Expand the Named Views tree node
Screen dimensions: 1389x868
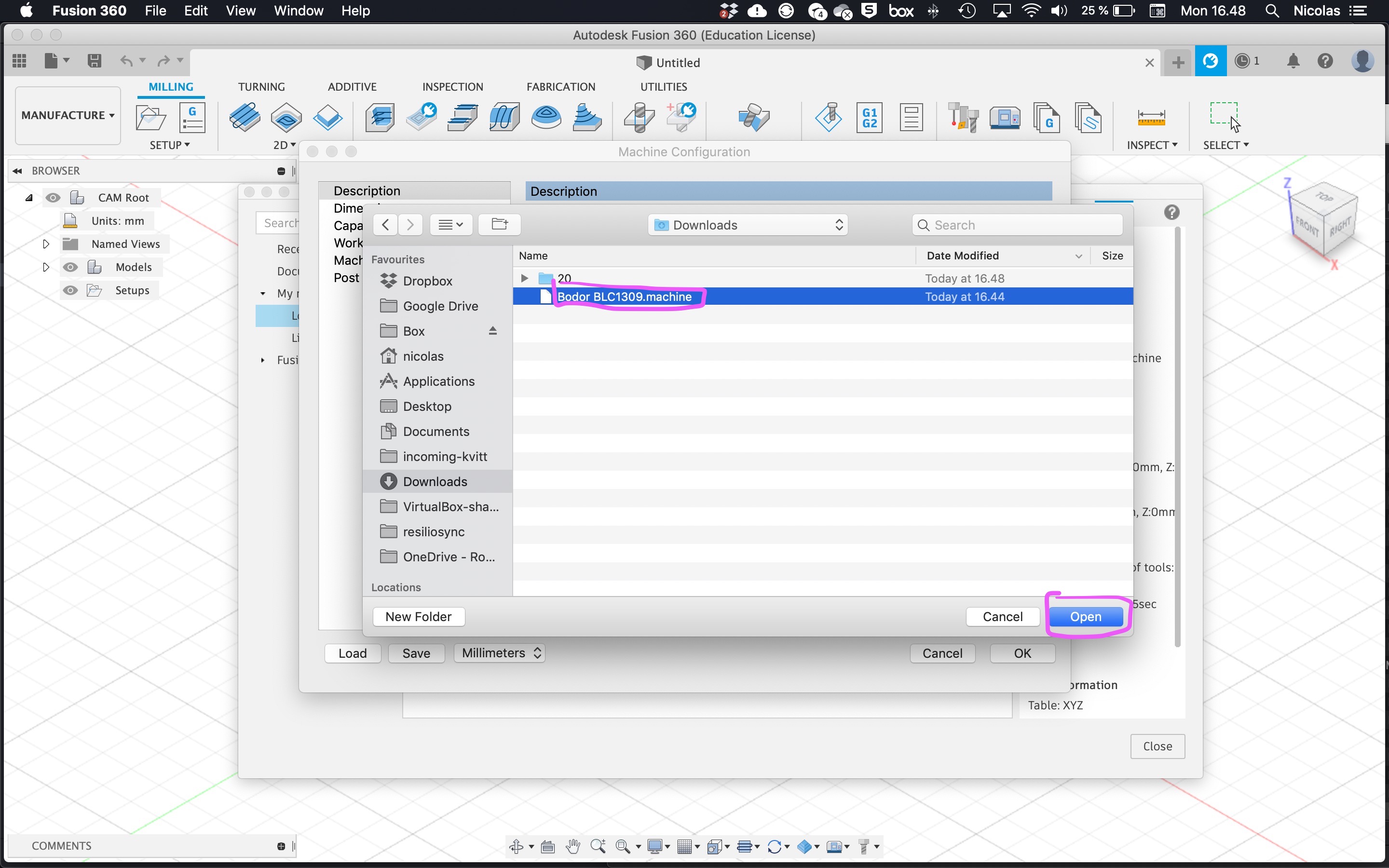pos(46,244)
